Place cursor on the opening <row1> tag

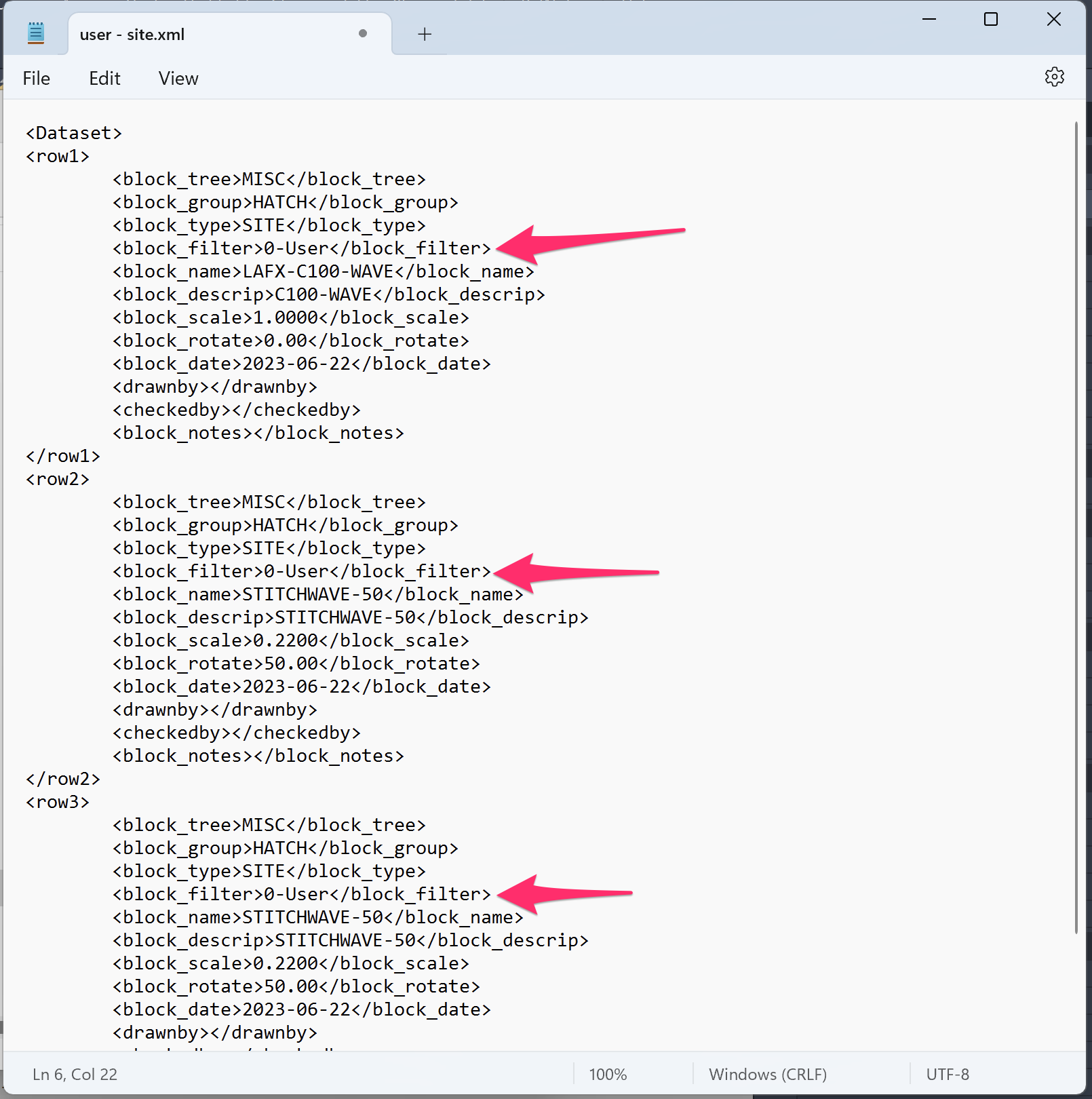click(x=58, y=156)
